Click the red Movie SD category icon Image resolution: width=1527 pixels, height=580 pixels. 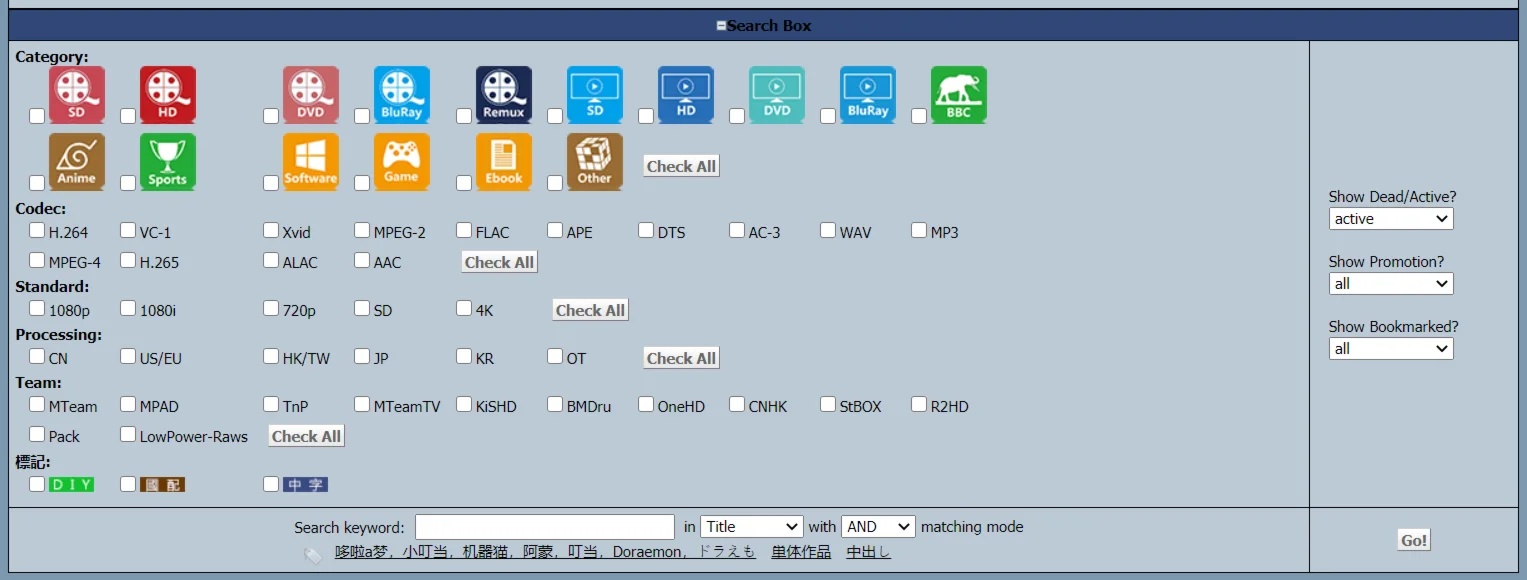[77, 95]
